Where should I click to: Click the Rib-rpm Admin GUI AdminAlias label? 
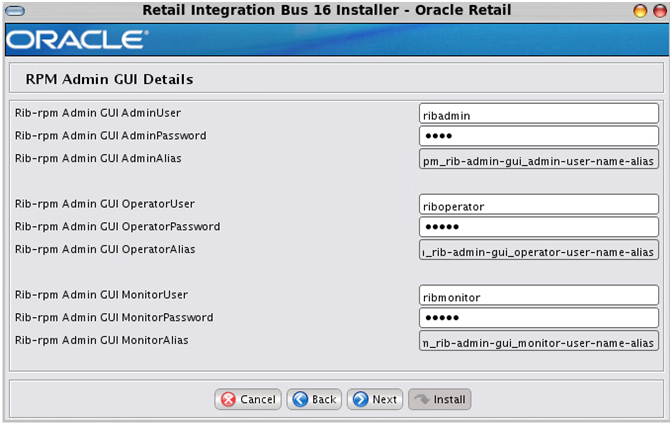98,159
